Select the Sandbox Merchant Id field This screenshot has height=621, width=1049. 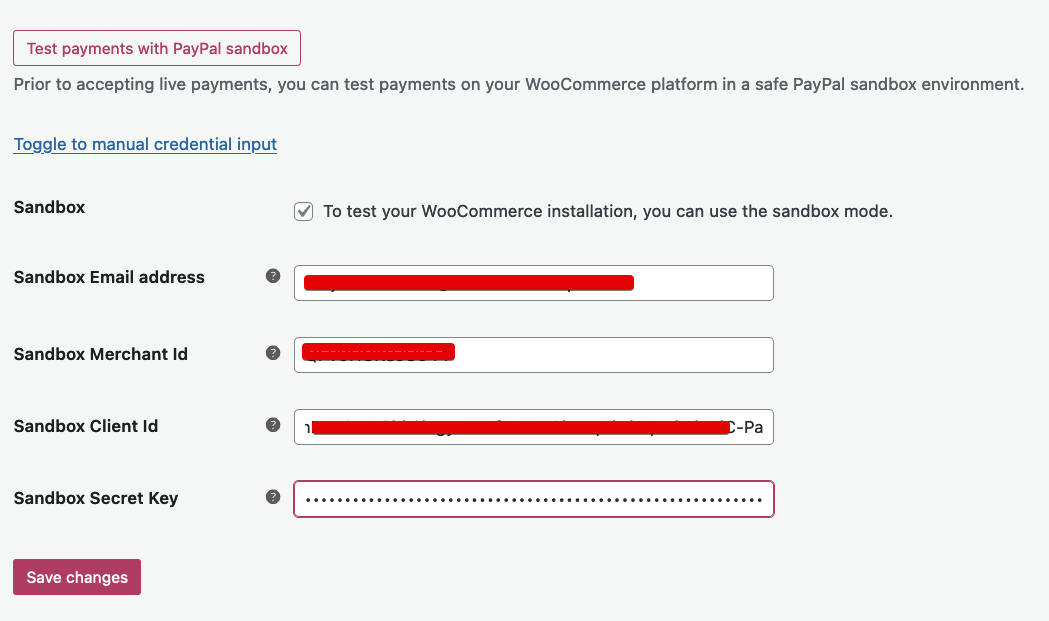click(x=533, y=355)
